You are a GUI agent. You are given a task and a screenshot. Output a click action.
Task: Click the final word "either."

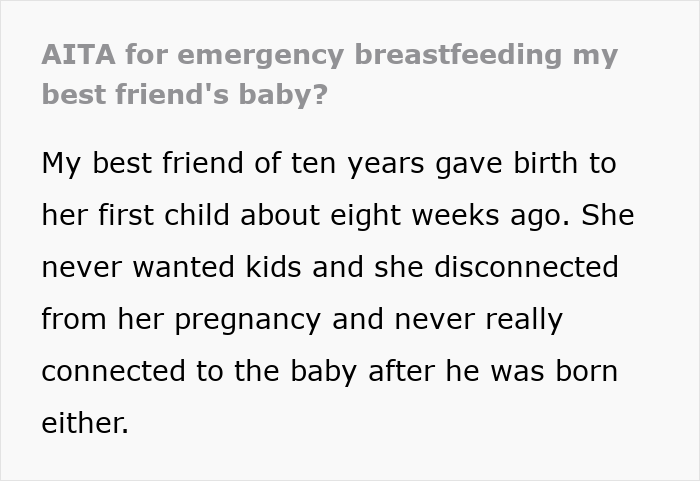[85, 423]
